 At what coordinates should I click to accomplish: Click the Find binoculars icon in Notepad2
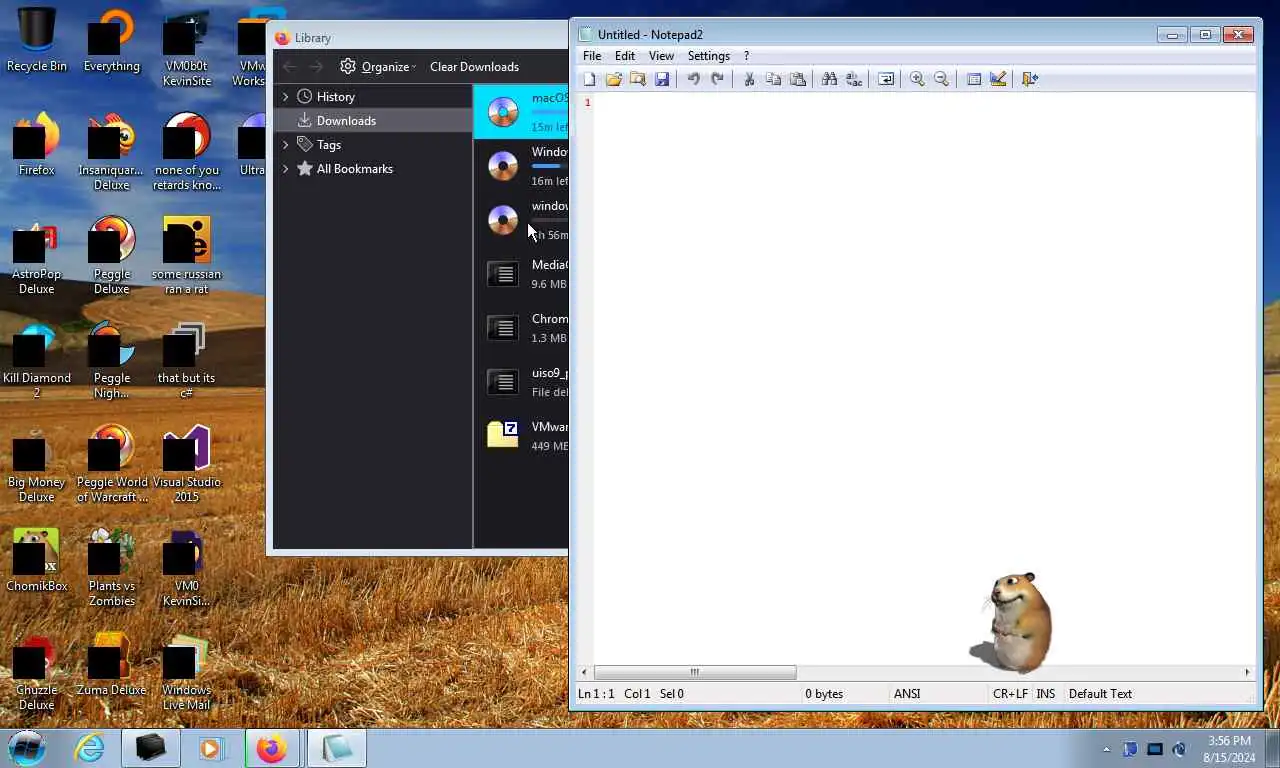[829, 79]
